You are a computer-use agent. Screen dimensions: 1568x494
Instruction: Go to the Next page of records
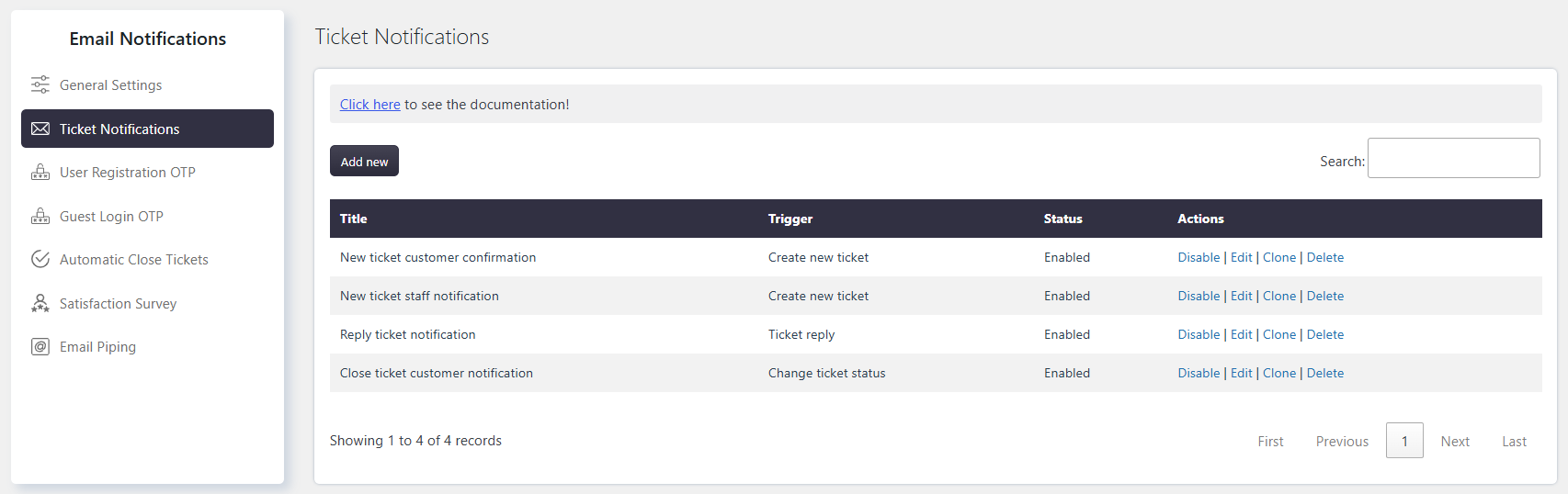point(1455,441)
